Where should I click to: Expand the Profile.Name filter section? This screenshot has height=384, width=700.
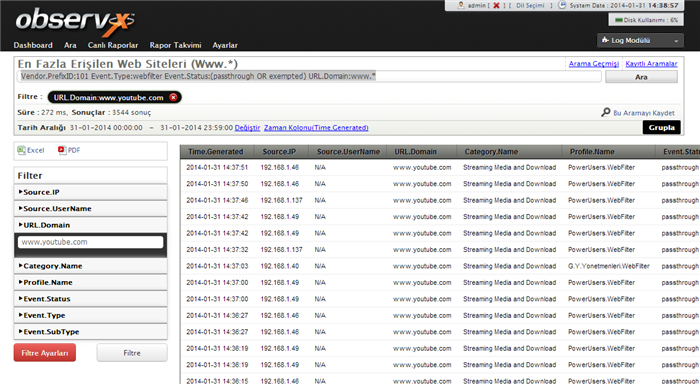[91, 282]
